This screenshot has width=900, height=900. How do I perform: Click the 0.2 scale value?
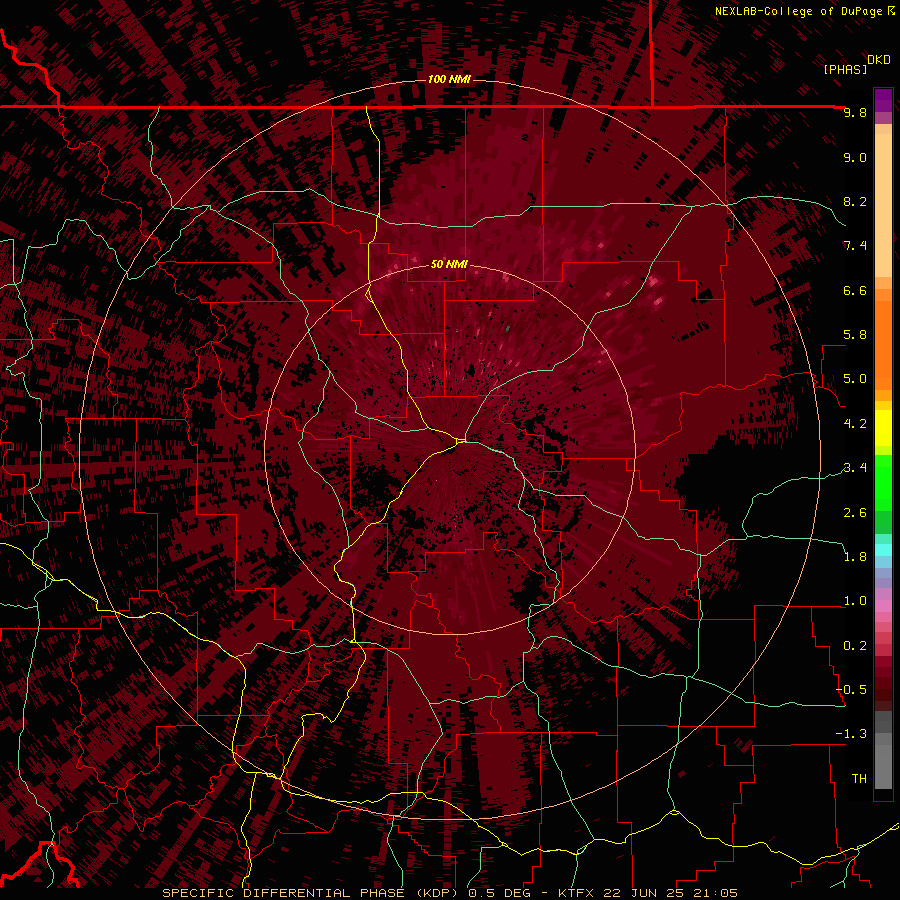pos(855,646)
